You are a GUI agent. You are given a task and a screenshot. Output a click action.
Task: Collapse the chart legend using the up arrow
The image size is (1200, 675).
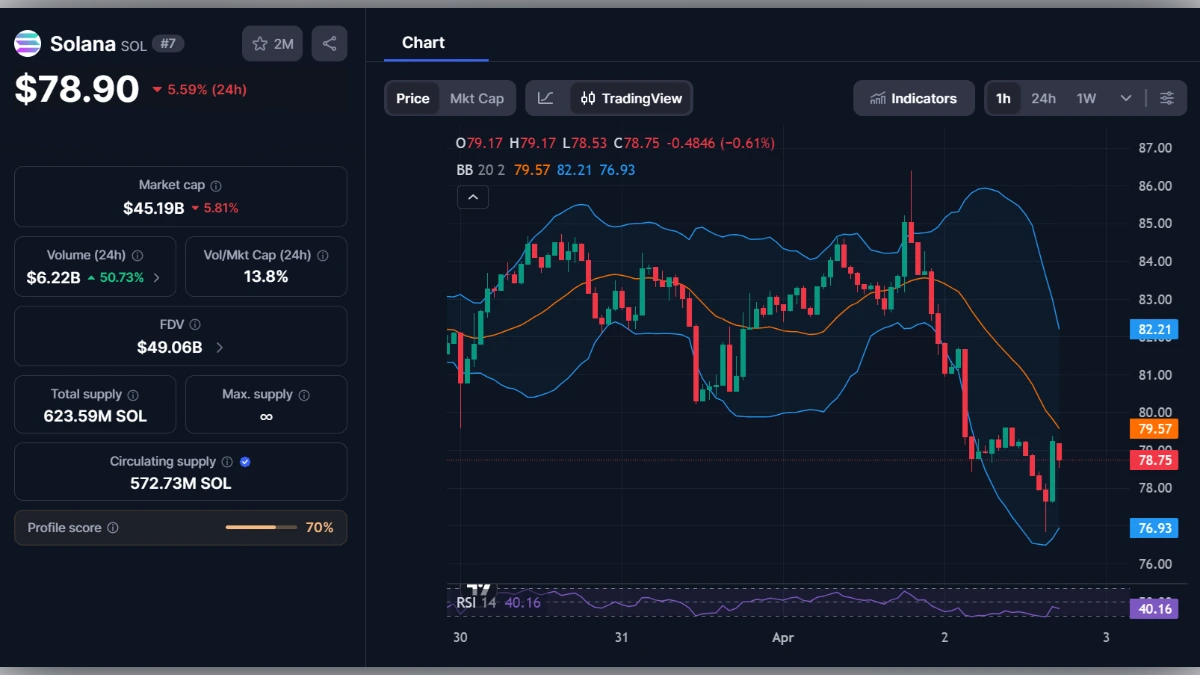click(472, 197)
